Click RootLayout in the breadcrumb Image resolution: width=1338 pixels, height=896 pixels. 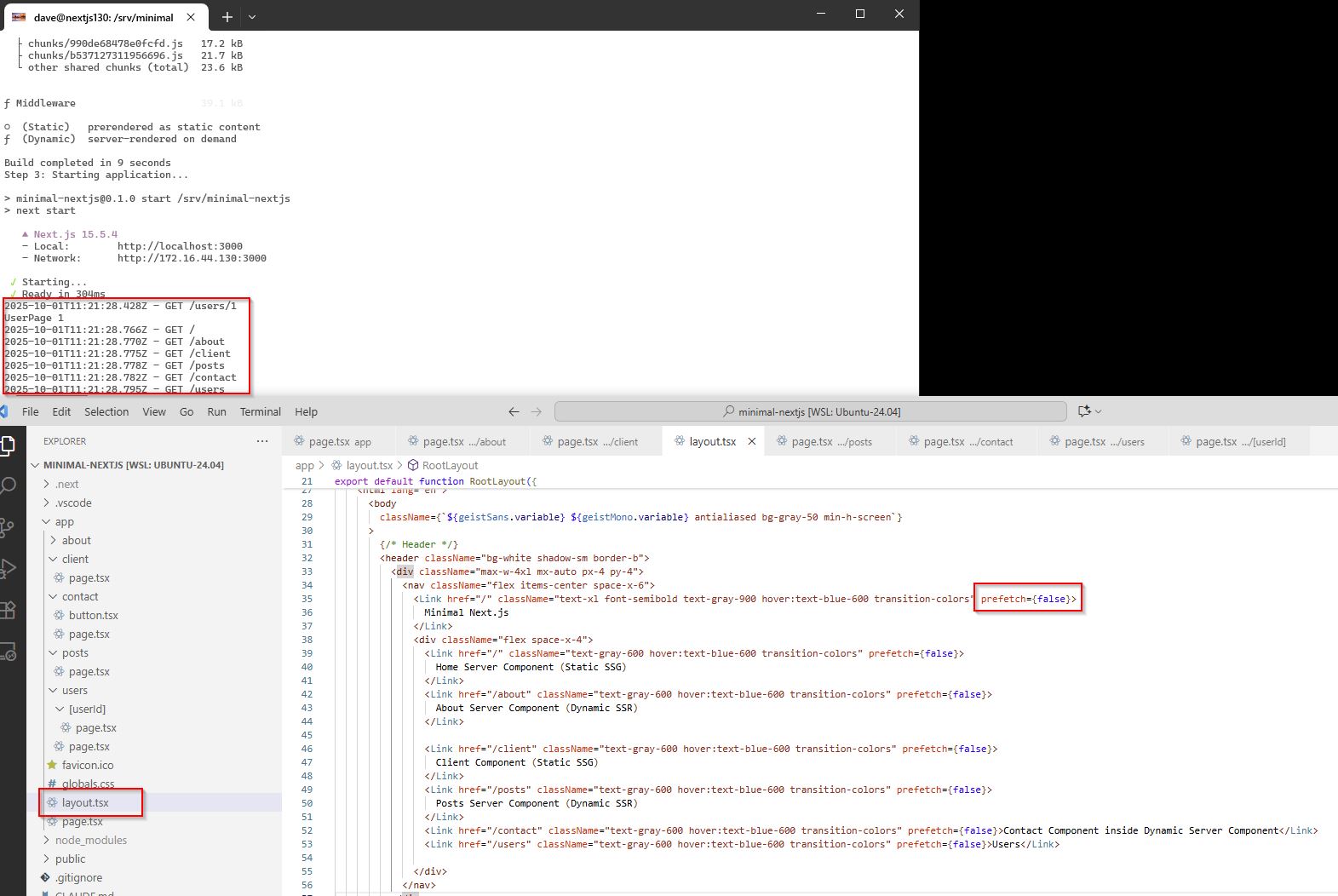[450, 465]
